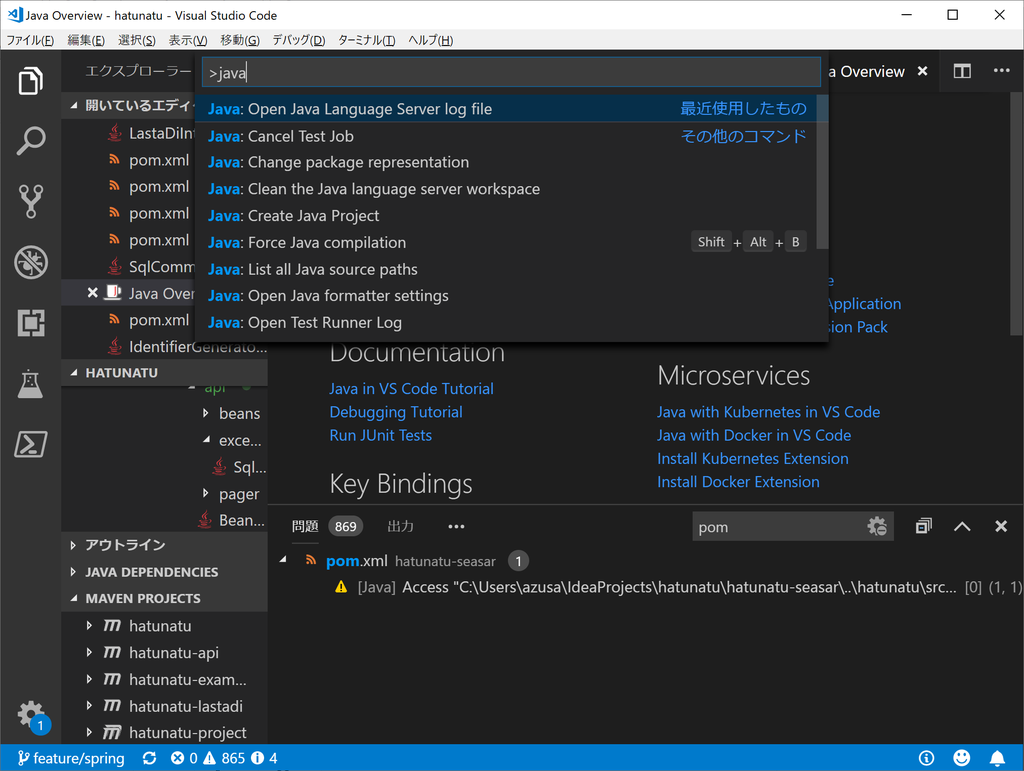Open the notifications bell icon
The width and height of the screenshot is (1024, 771).
pyautogui.click(x=997, y=758)
